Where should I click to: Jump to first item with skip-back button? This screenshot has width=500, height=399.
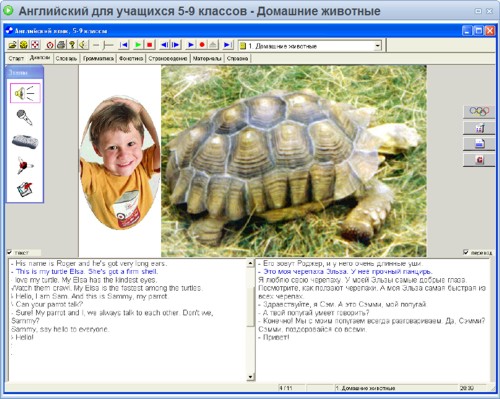[x=124, y=45]
